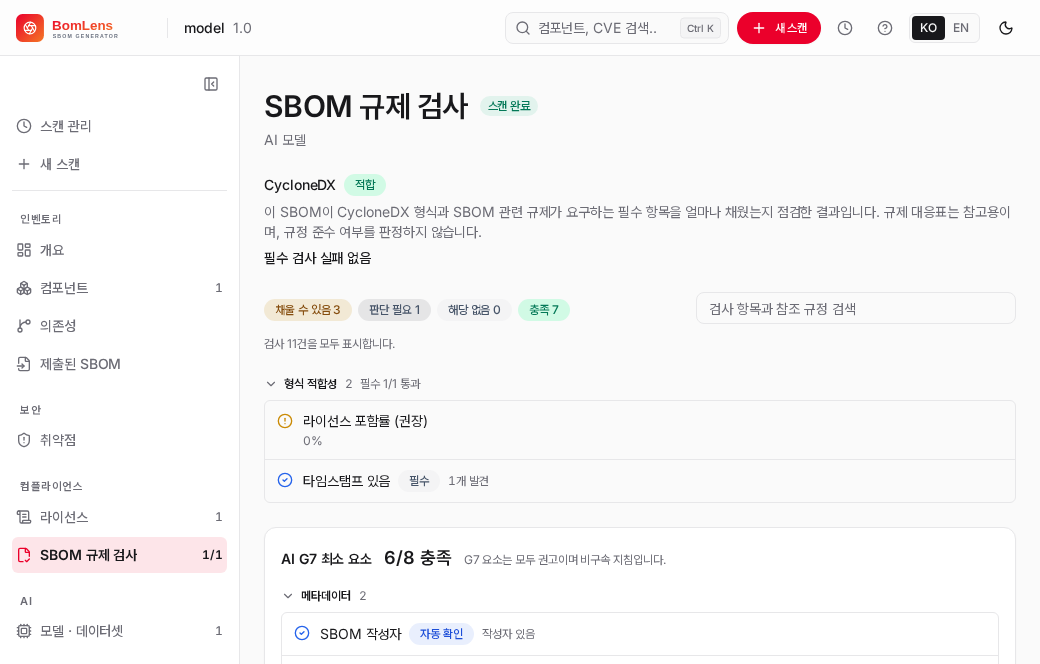This screenshot has width=1040, height=664.
Task: Click the 필수 1/1 통과 text
Action: [390, 383]
